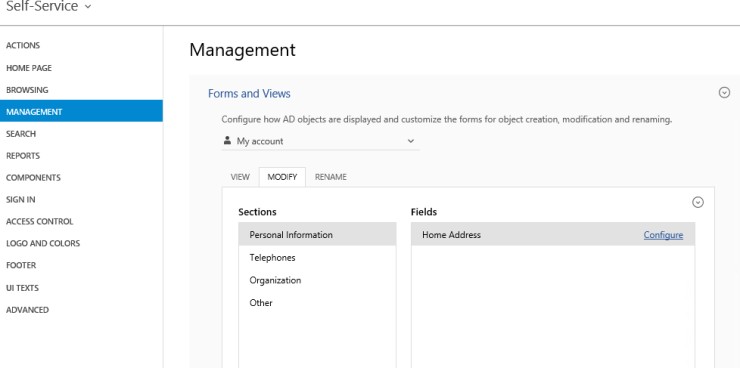740x368 pixels.
Task: Open the UI TEXTS sidebar item
Action: point(22,288)
